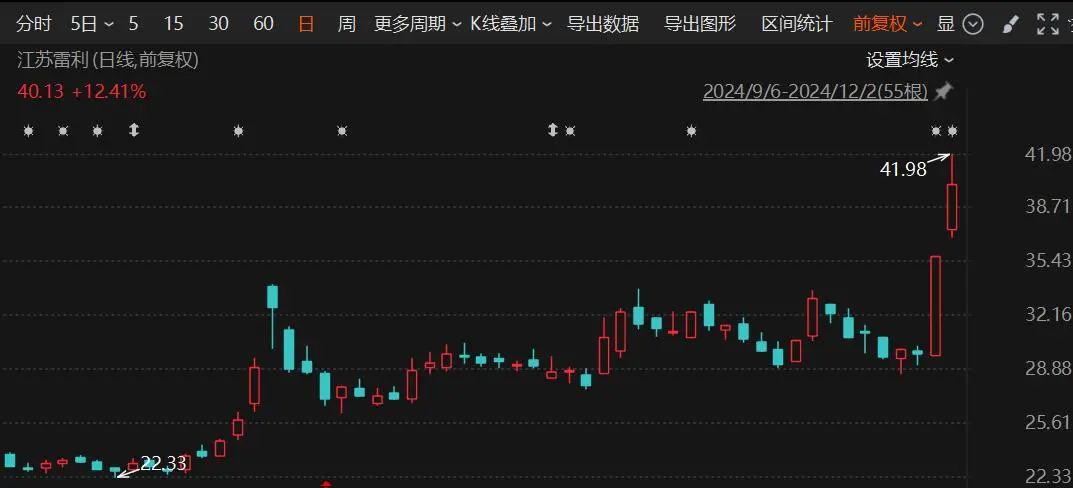Click the 25.61 price axis label

(x=1048, y=422)
